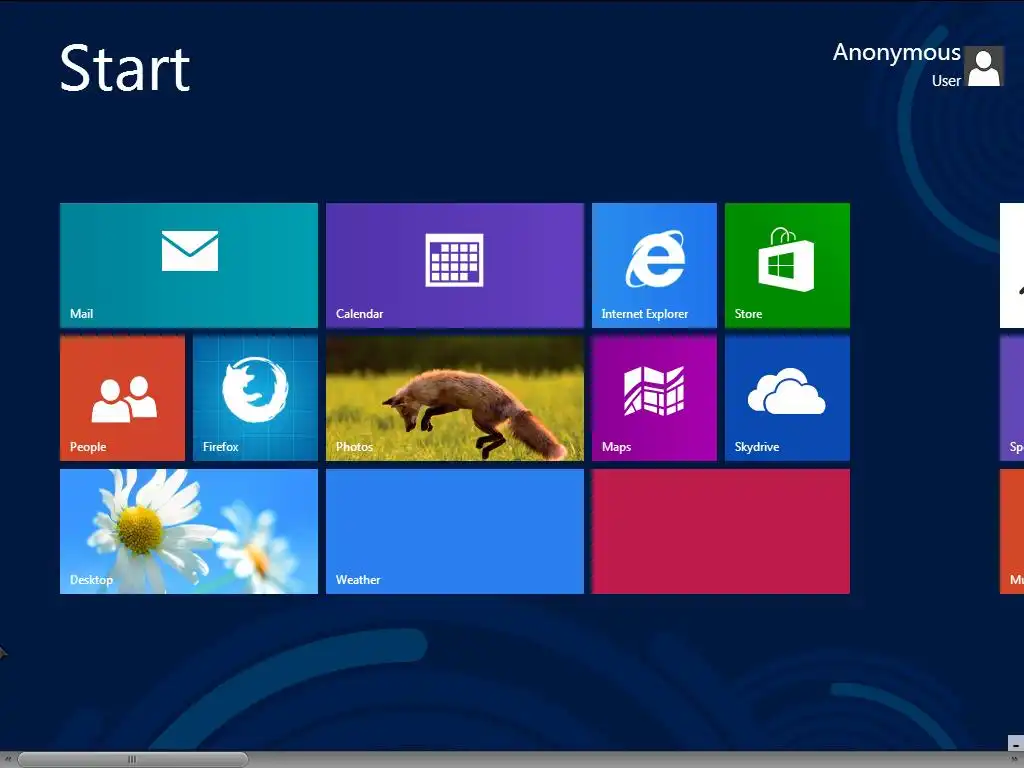This screenshot has height=768, width=1024.
Task: Open the Skydrive tile
Action: [x=787, y=398]
